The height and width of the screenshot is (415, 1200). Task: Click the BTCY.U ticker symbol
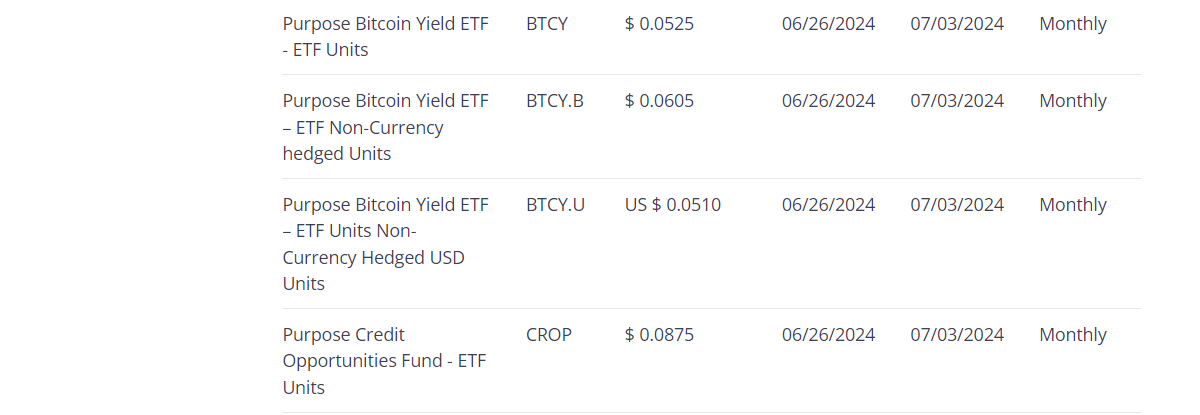(556, 205)
